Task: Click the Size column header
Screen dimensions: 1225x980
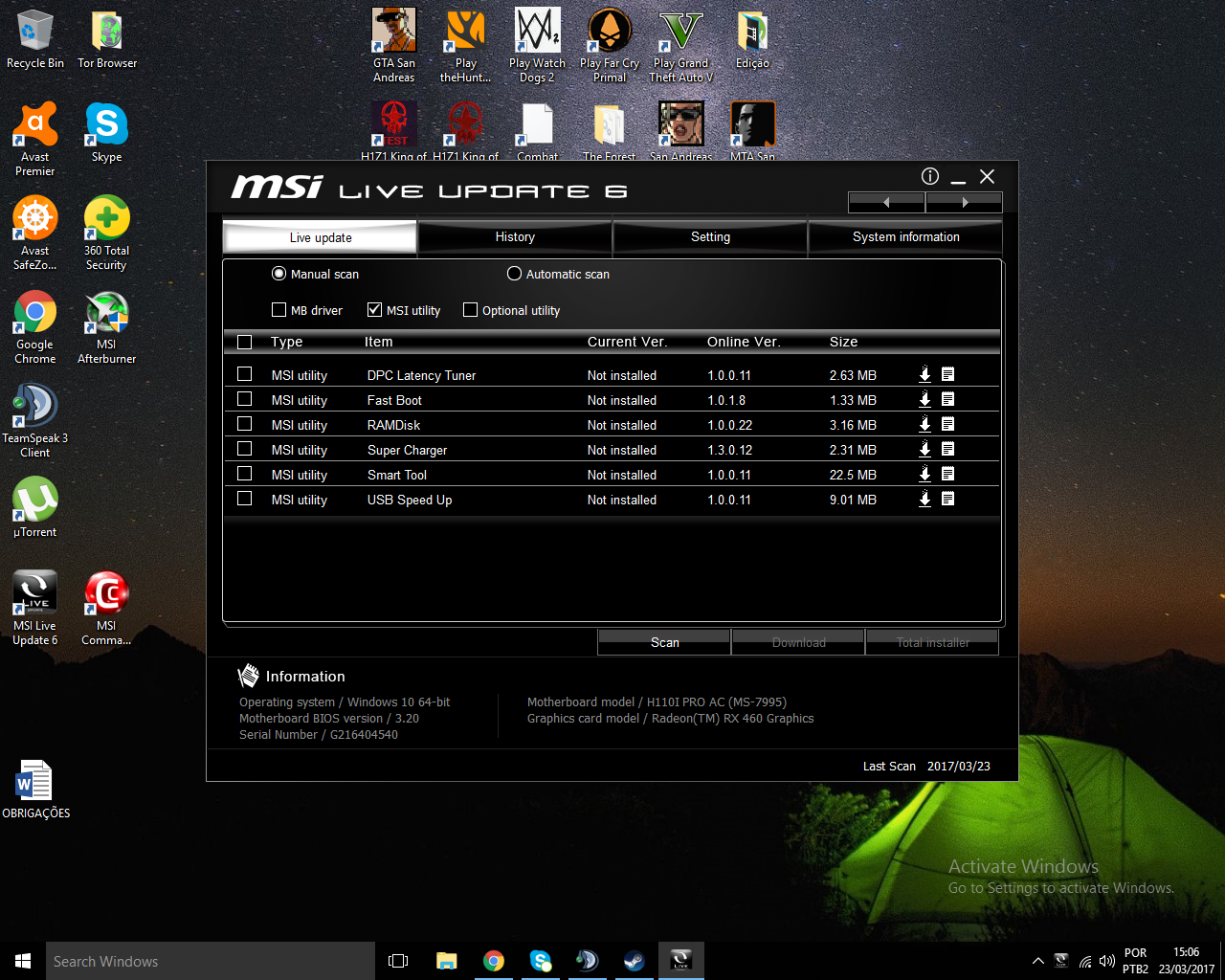Action: (843, 342)
